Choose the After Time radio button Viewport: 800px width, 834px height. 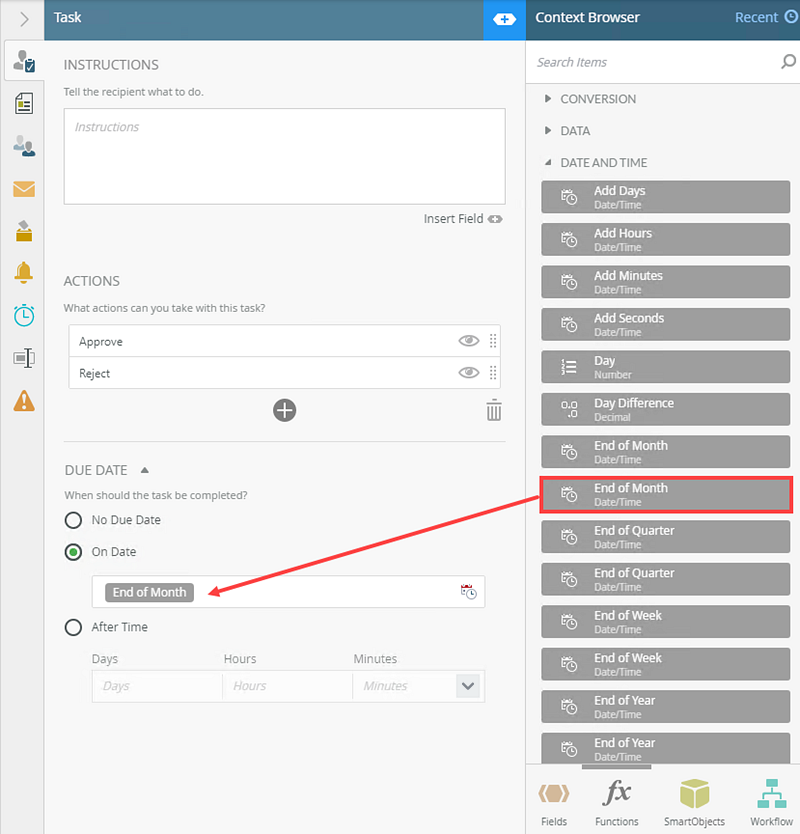(x=73, y=627)
